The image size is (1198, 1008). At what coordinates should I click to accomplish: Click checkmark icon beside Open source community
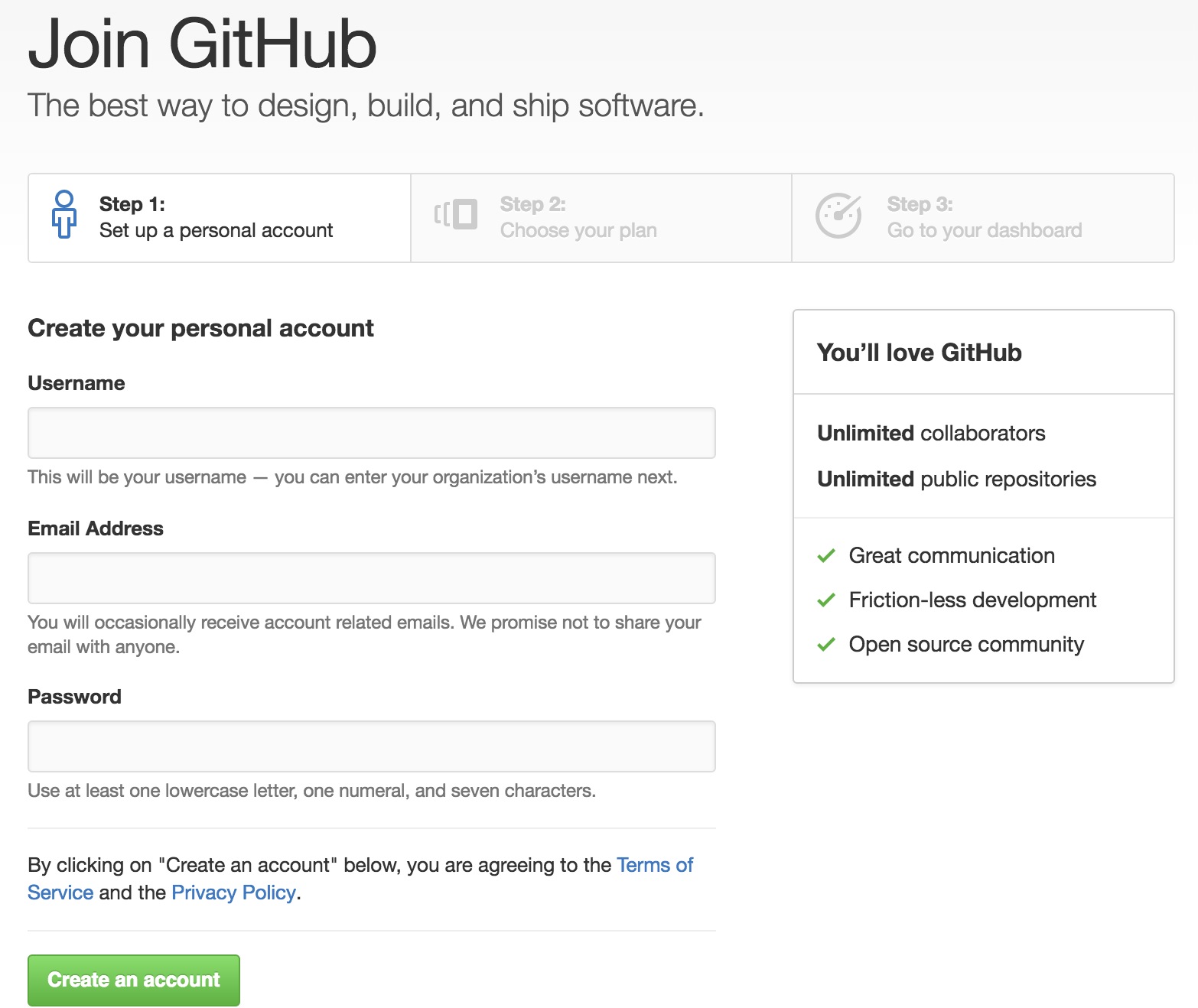pos(826,645)
